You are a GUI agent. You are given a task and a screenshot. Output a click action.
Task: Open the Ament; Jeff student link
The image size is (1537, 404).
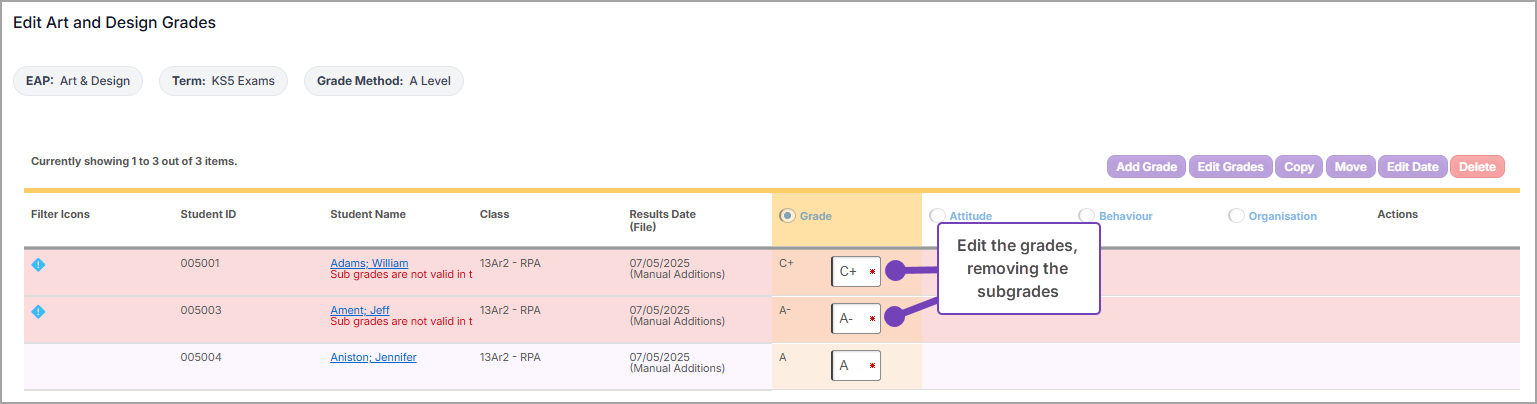click(x=360, y=310)
